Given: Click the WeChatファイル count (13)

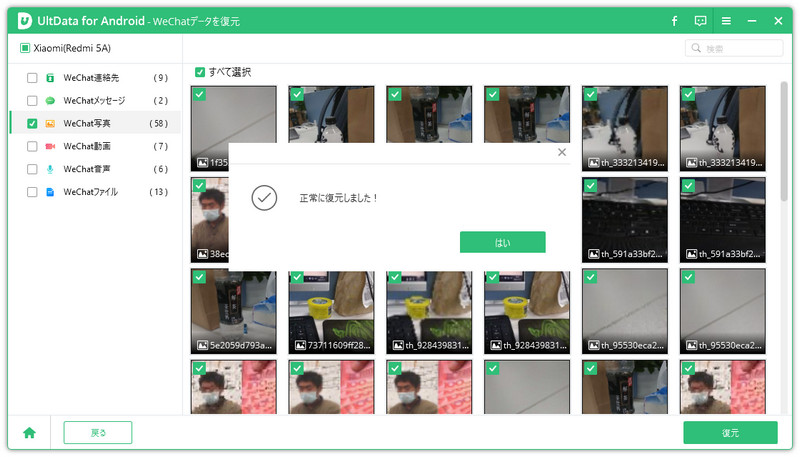Looking at the screenshot, I should pos(158,192).
